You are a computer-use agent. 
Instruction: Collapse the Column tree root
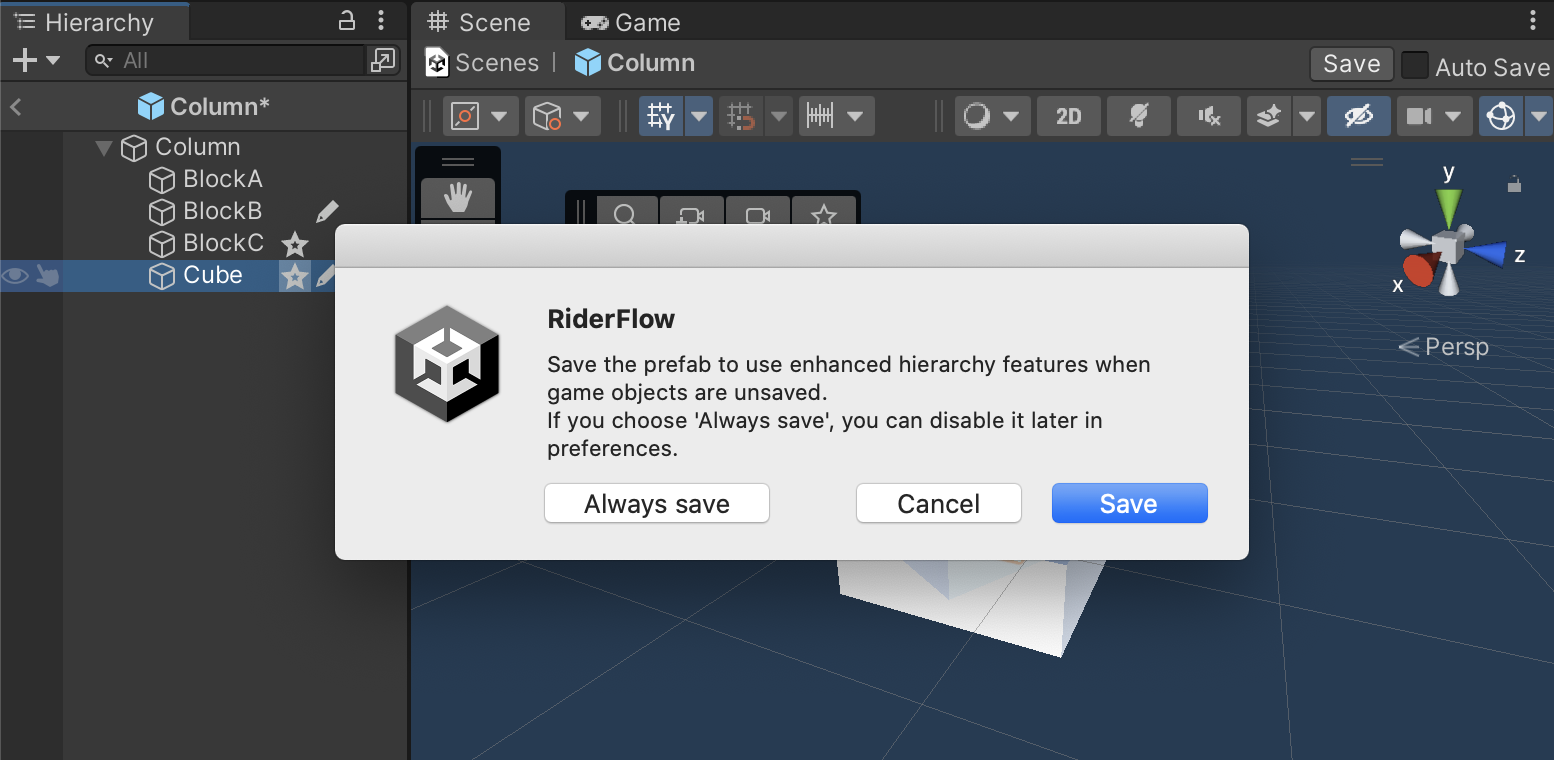click(x=103, y=148)
